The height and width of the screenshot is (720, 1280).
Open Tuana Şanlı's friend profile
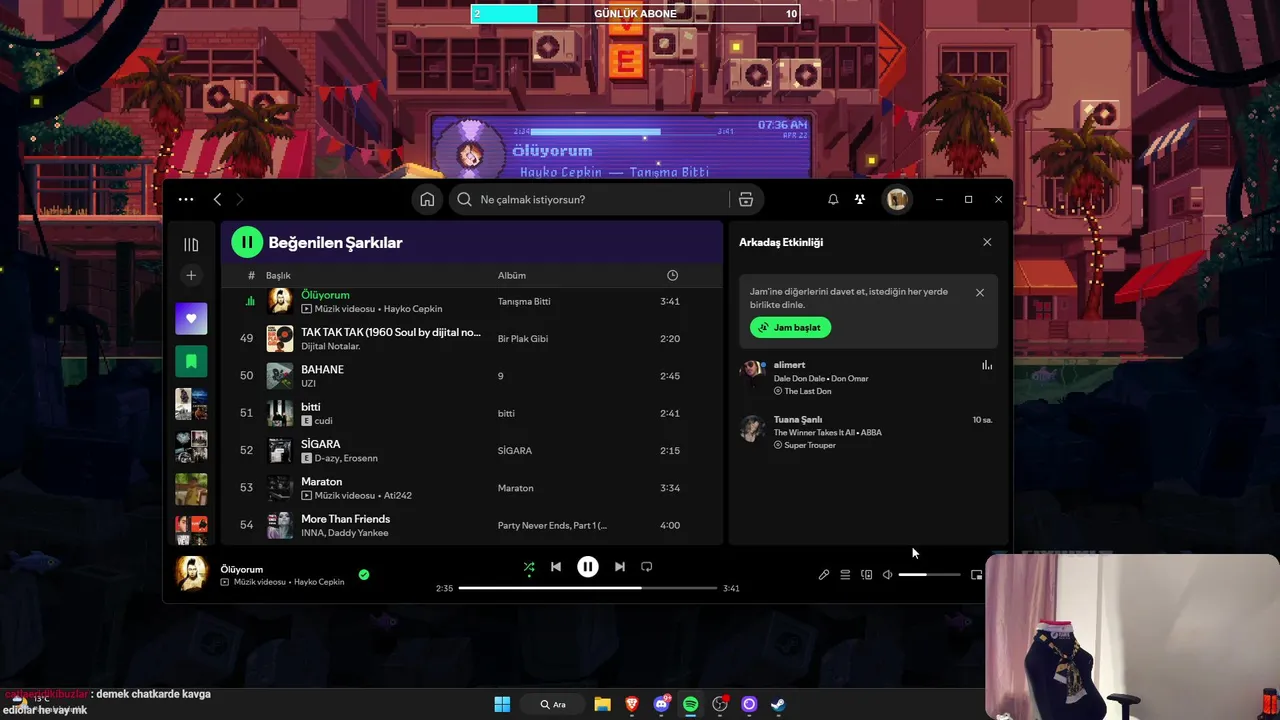click(x=798, y=419)
